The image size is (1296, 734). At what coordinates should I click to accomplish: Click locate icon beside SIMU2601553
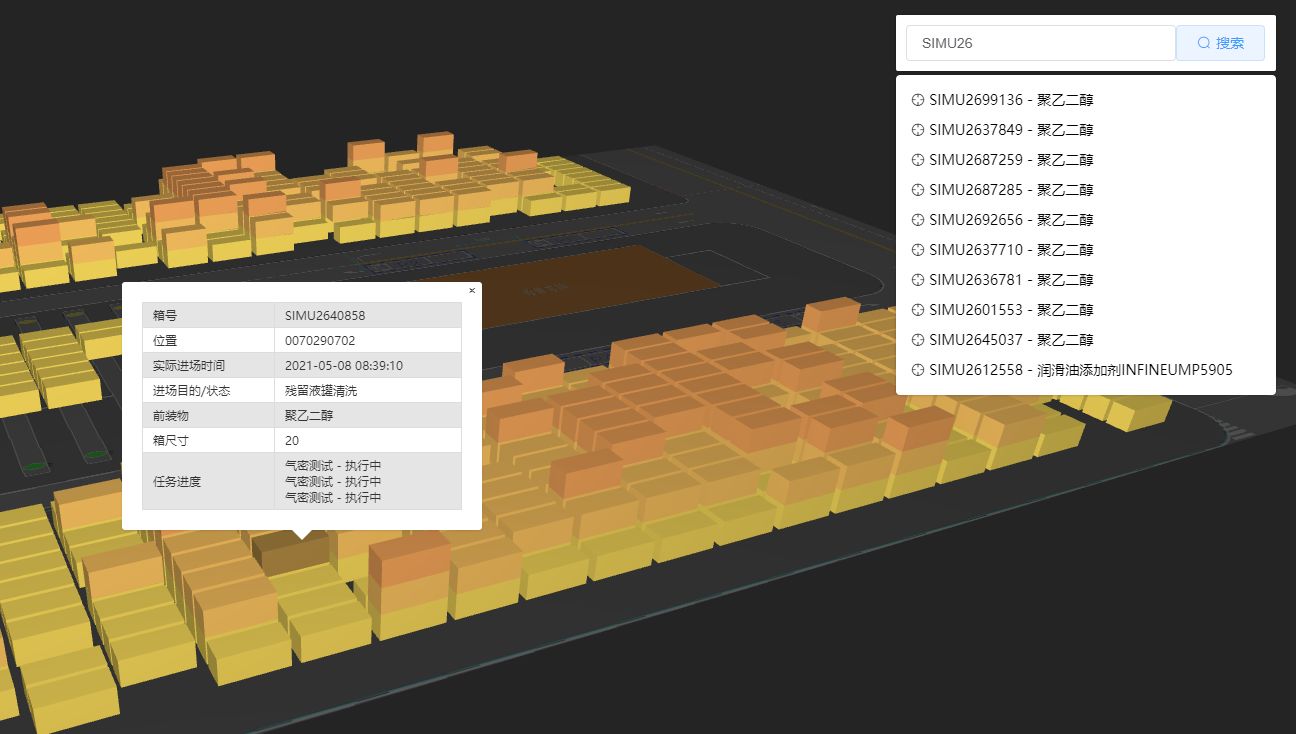coord(918,310)
